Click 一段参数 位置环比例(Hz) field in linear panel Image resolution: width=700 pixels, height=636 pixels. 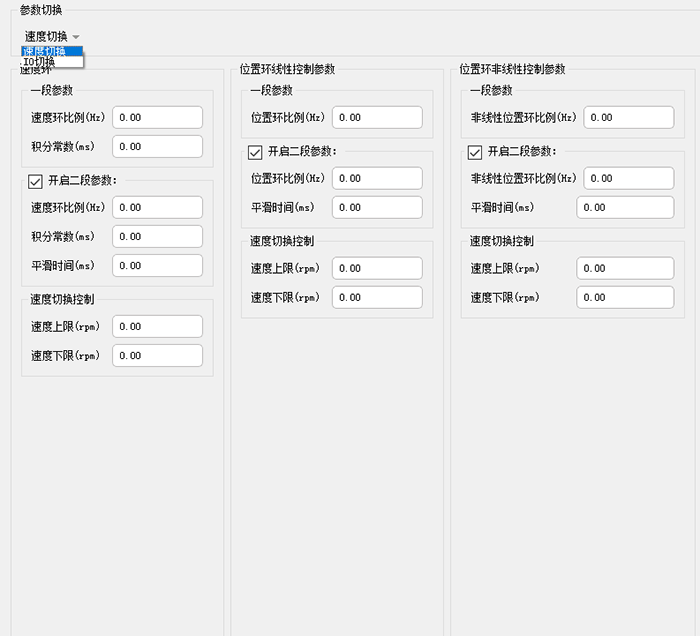377,118
